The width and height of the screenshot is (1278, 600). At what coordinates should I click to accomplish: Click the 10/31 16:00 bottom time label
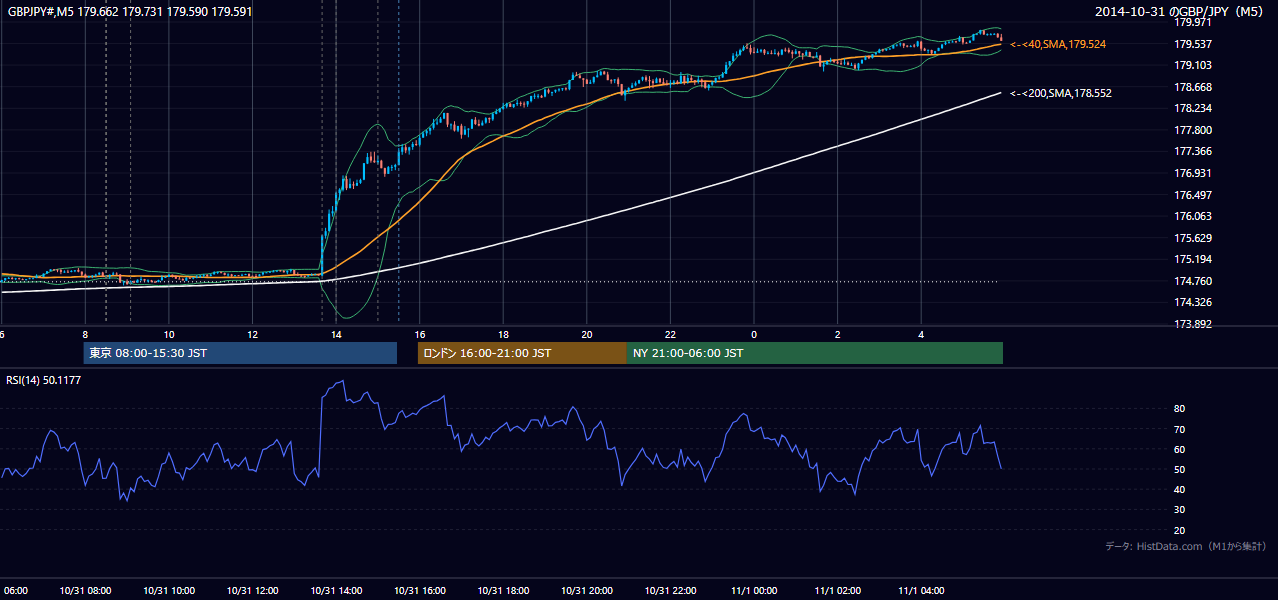pyautogui.click(x=420, y=590)
